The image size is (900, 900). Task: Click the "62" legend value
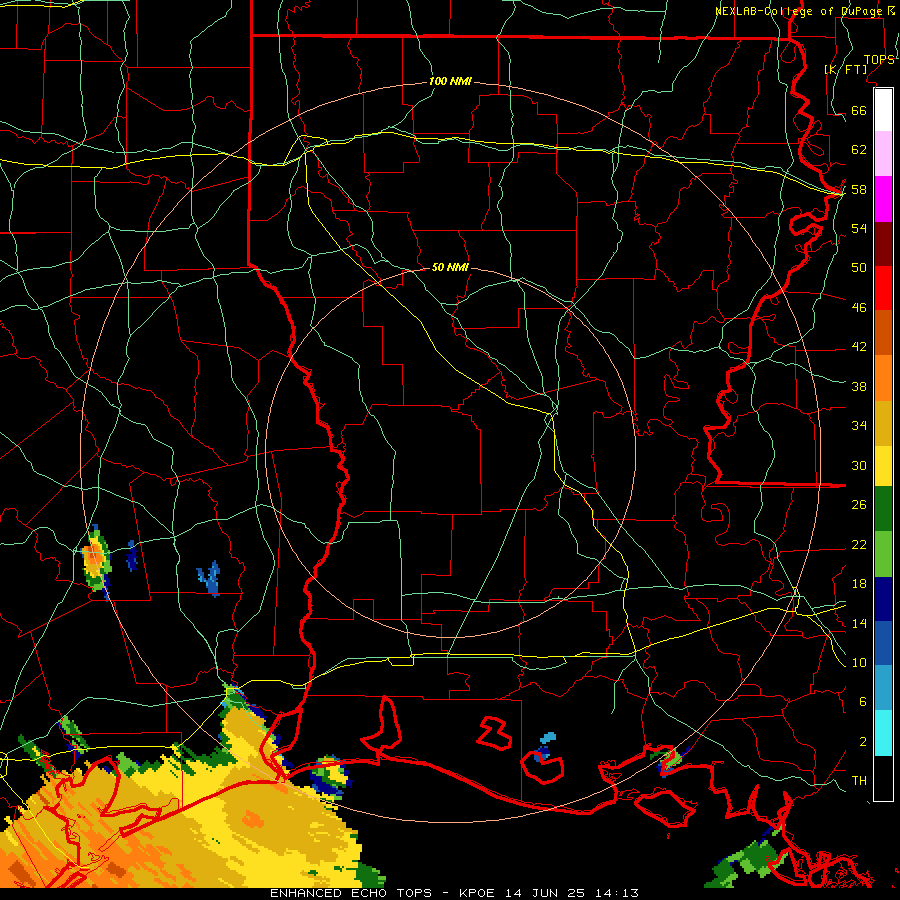click(x=859, y=150)
